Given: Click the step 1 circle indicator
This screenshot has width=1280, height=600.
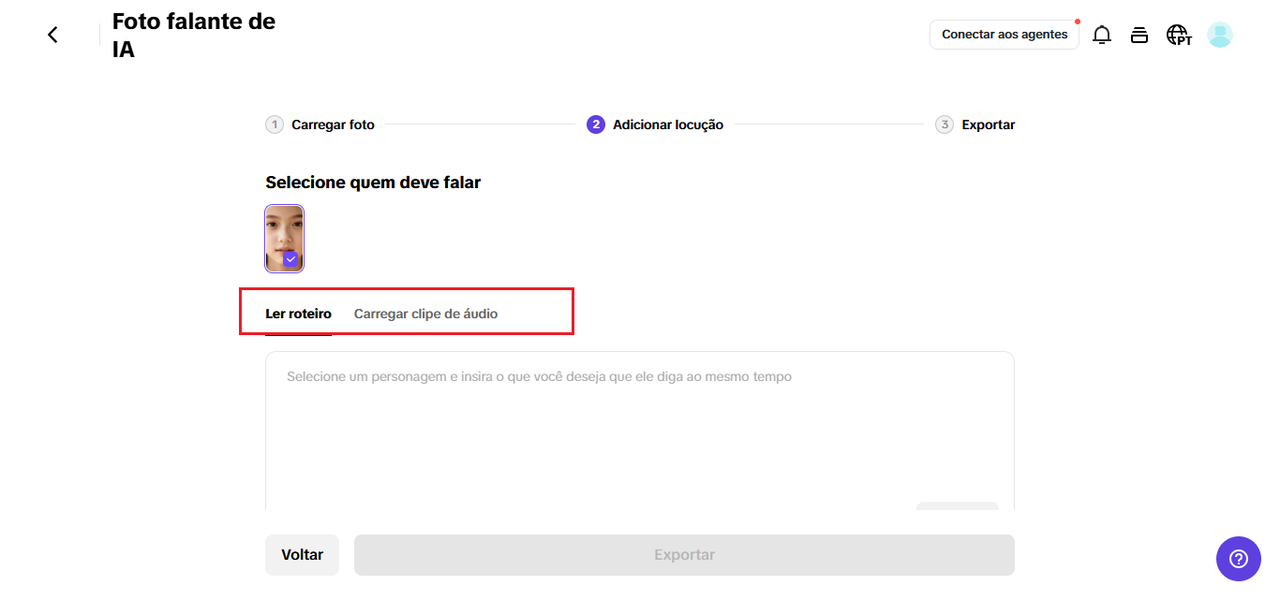Looking at the screenshot, I should 274,125.
